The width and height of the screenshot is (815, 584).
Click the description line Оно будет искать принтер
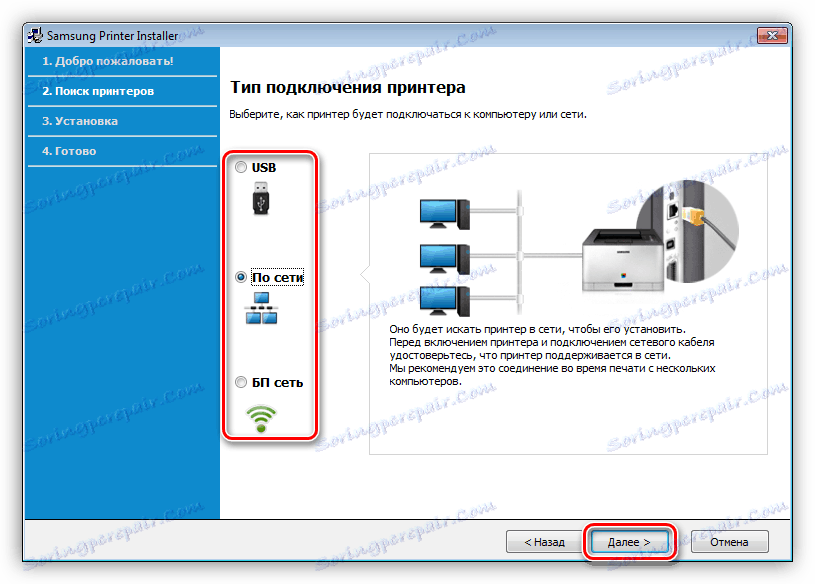pyautogui.click(x=537, y=329)
